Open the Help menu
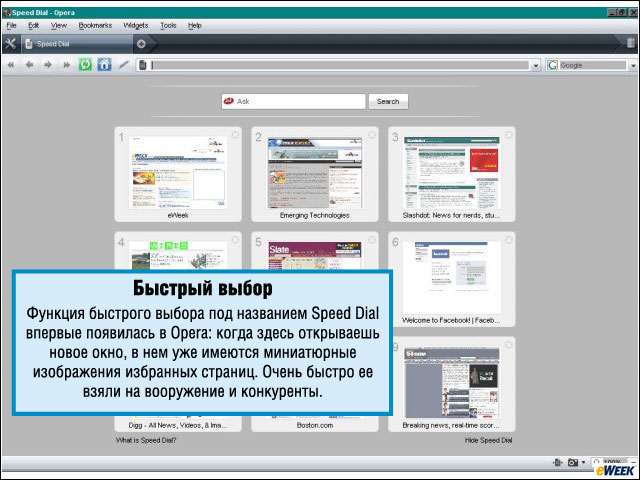 coord(195,25)
